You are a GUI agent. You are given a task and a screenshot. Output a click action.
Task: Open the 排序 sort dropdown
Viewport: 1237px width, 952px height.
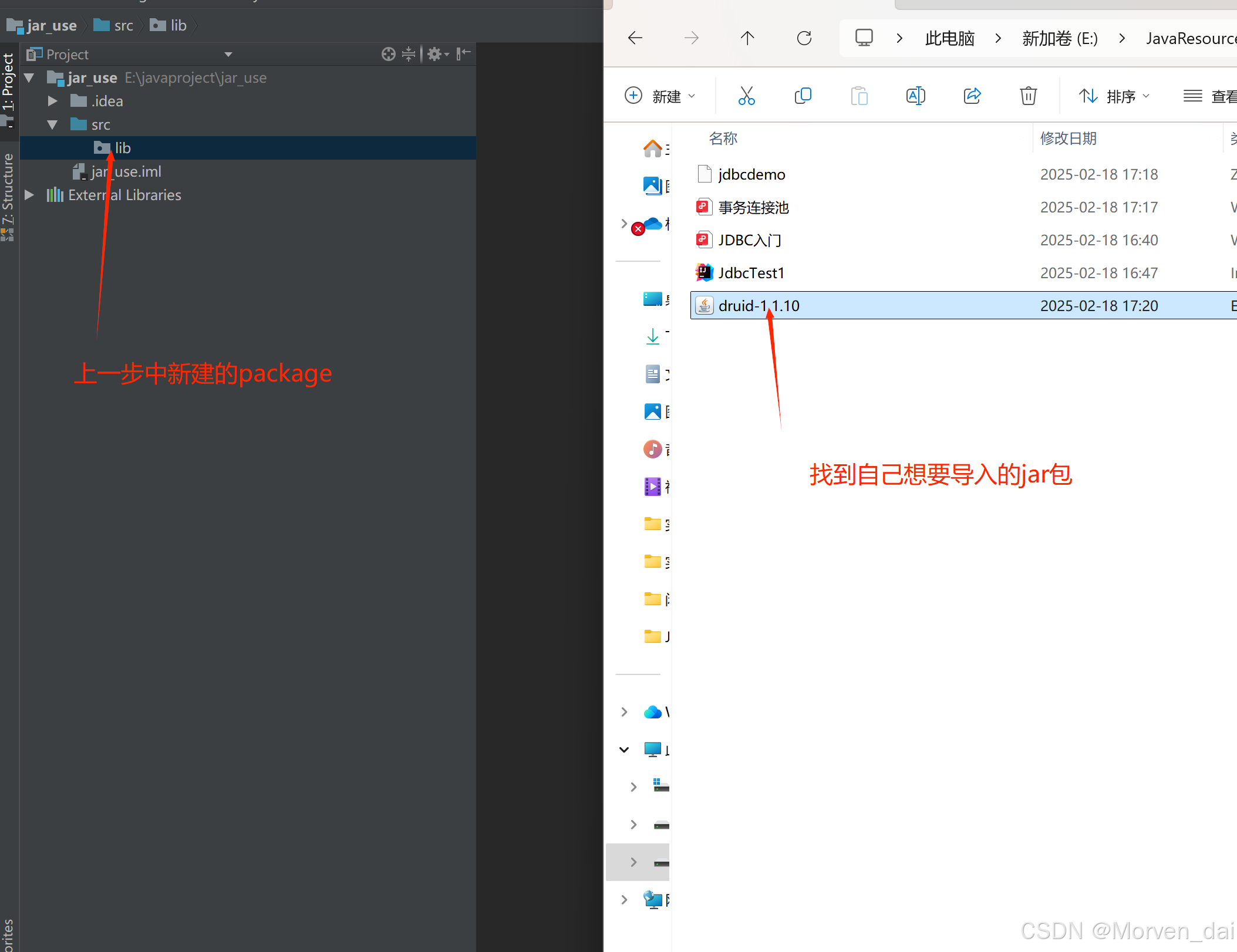coord(1114,96)
